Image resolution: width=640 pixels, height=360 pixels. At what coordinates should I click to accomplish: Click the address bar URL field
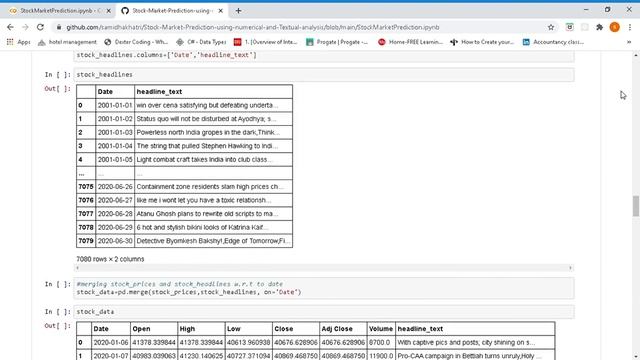click(253, 27)
